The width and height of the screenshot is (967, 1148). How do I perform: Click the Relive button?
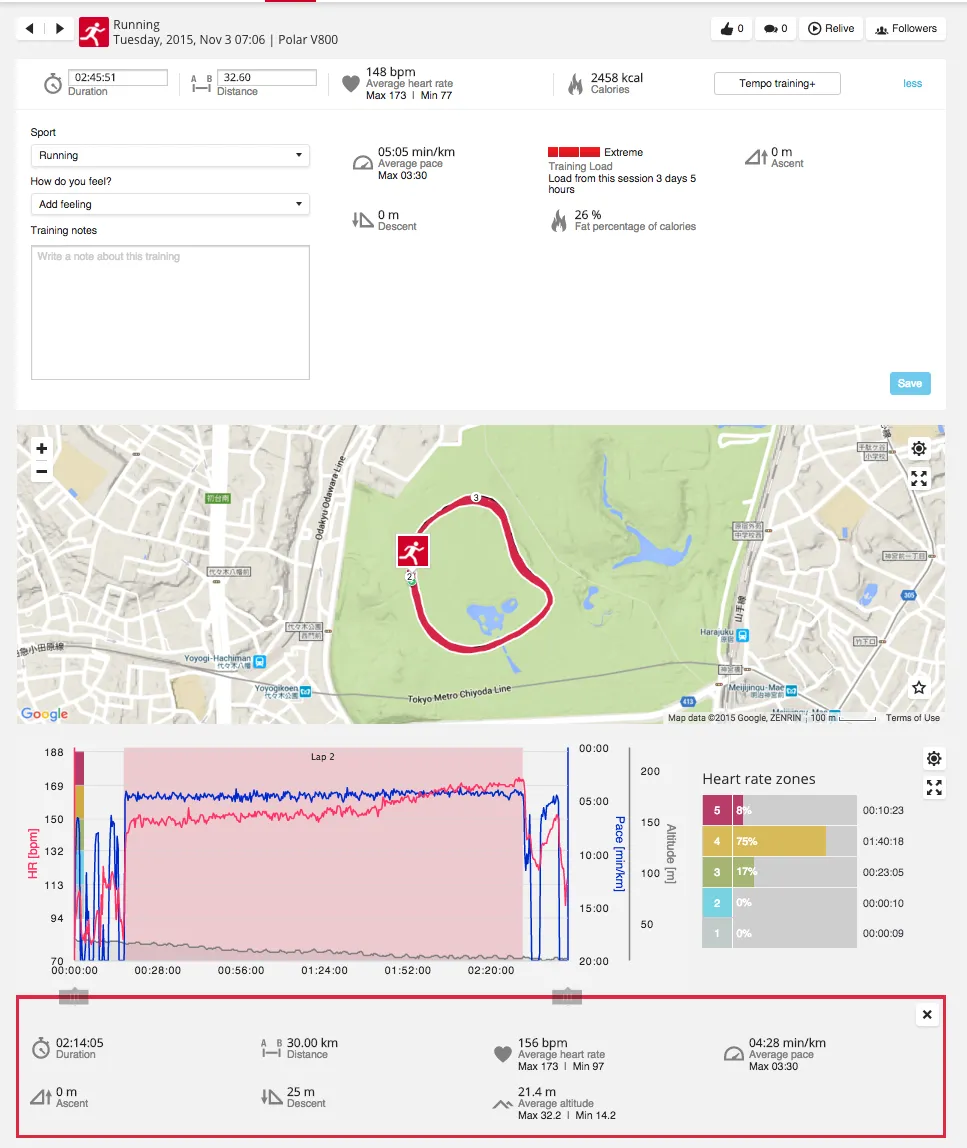point(831,29)
